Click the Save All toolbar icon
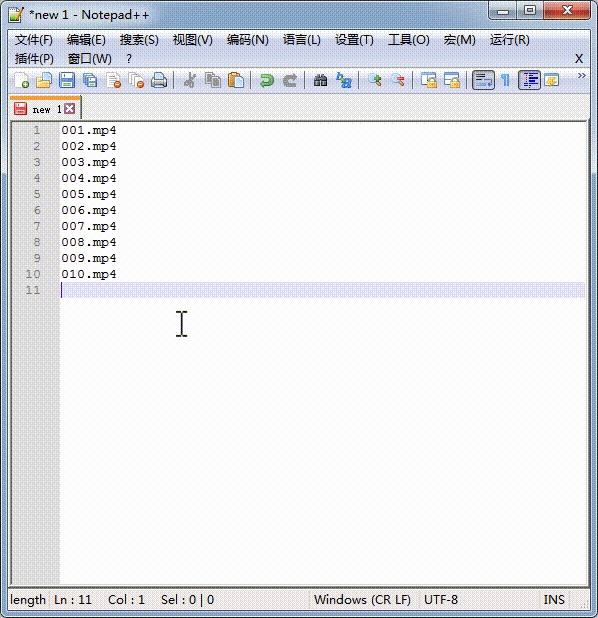This screenshot has width=598, height=618. pos(90,80)
